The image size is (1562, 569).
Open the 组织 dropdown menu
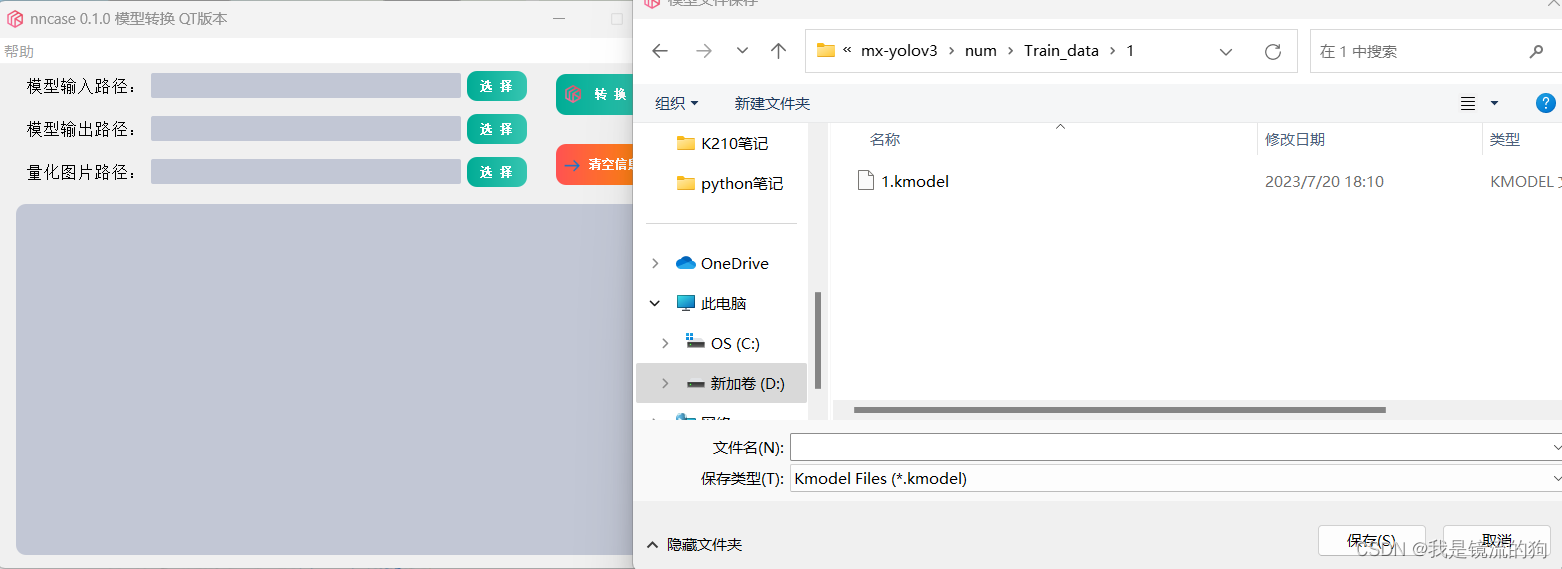click(677, 103)
